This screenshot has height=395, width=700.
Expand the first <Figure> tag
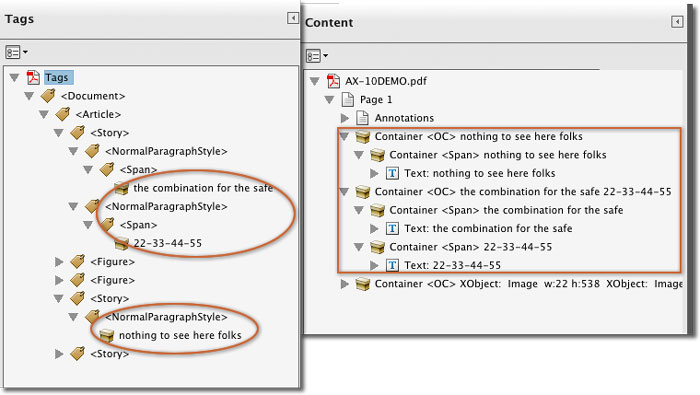tap(59, 262)
